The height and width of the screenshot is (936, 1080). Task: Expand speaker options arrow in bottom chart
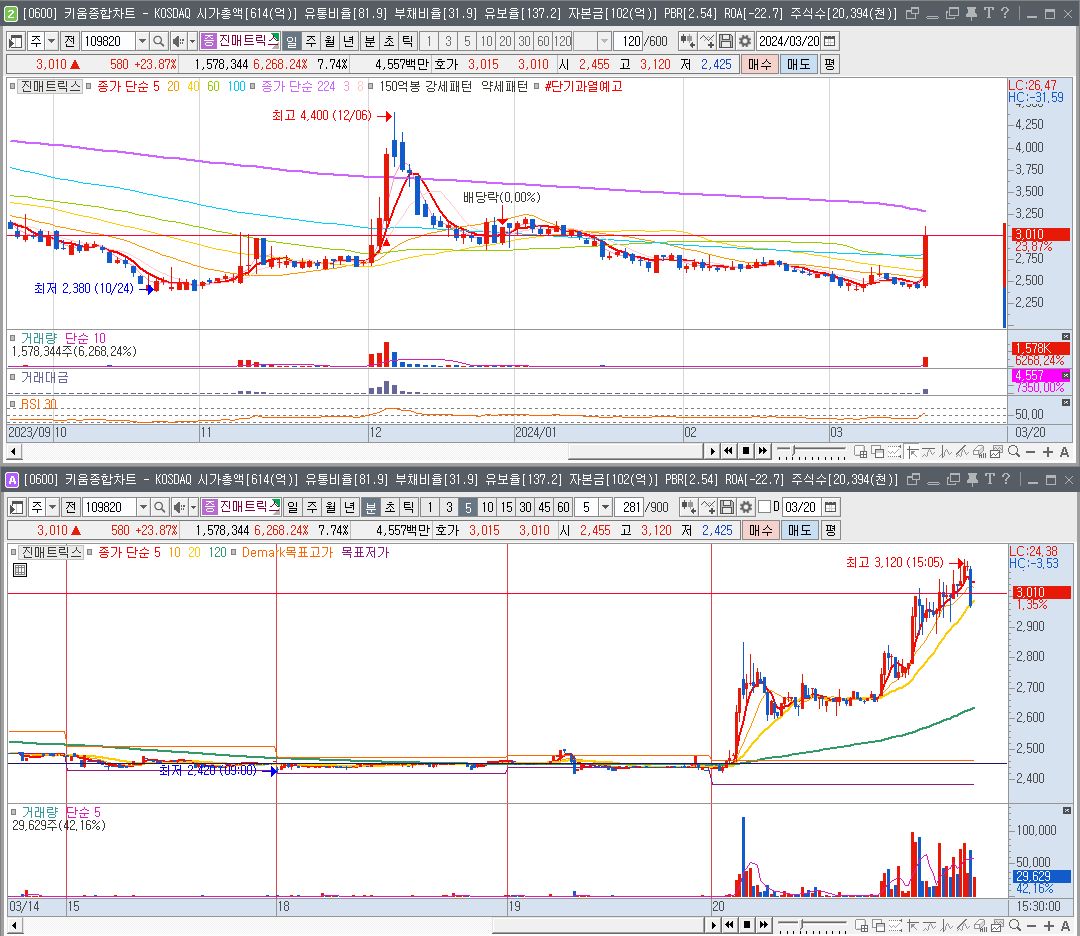click(193, 507)
